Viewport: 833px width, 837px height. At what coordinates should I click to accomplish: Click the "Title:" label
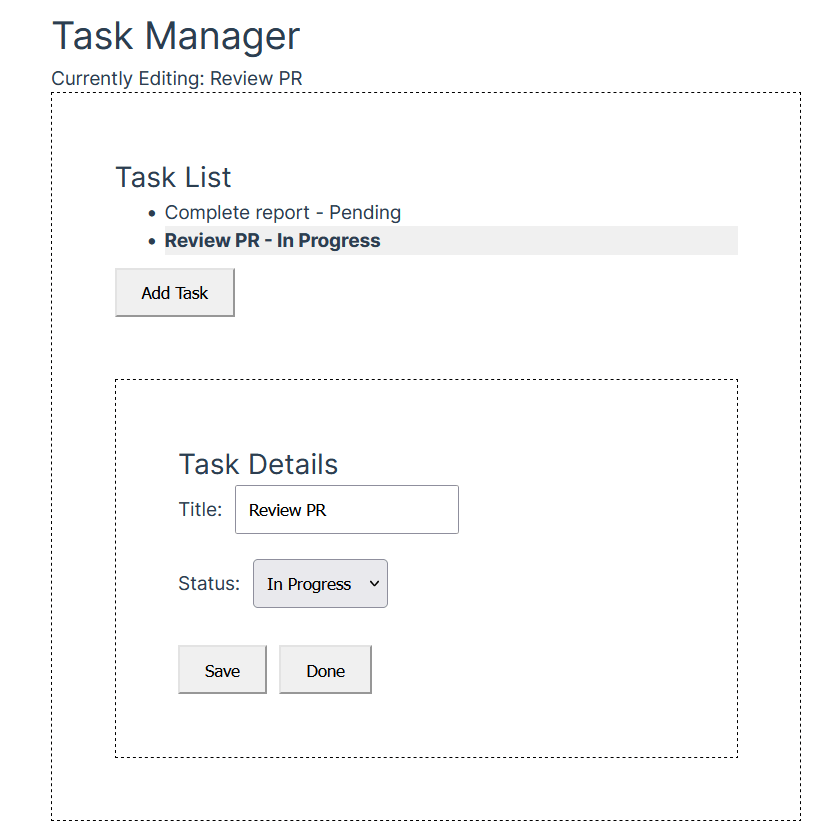click(x=200, y=510)
